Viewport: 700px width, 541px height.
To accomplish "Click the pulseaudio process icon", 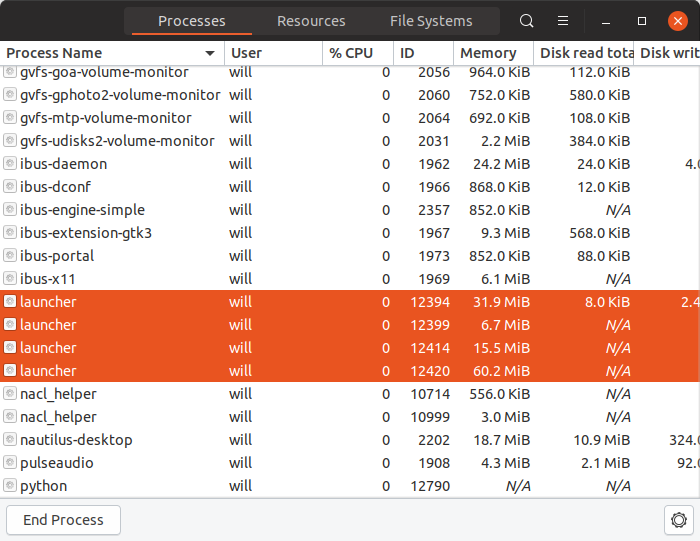I will [11, 463].
